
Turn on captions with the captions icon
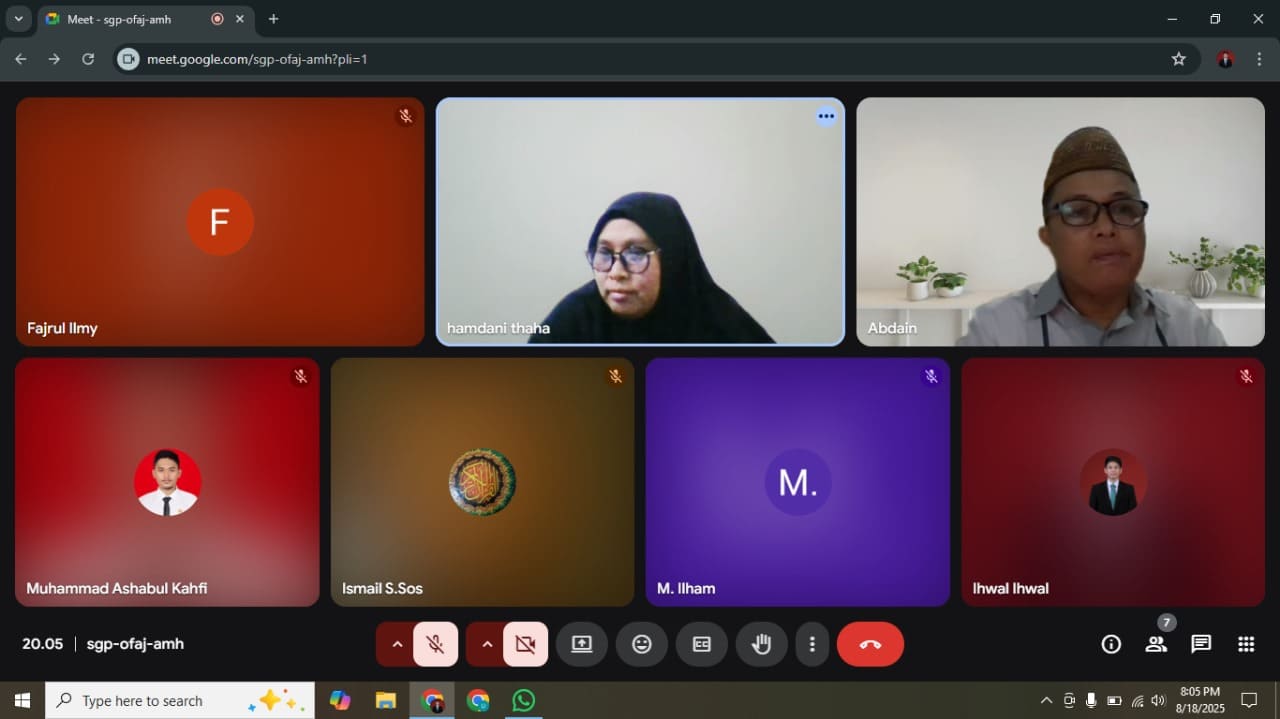702,644
